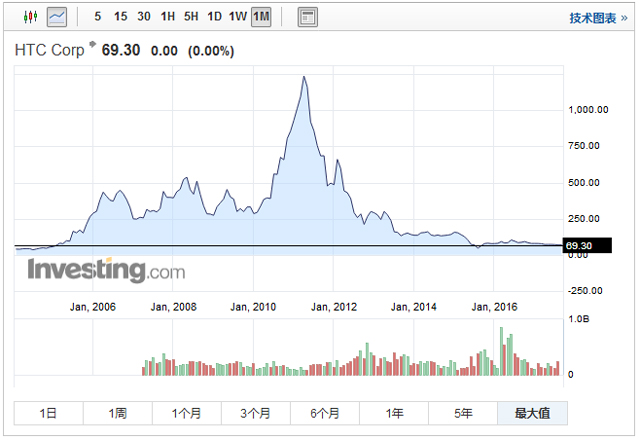Screen dimensions: 640x440
Task: Show the 3个月 time range
Action: click(256, 413)
